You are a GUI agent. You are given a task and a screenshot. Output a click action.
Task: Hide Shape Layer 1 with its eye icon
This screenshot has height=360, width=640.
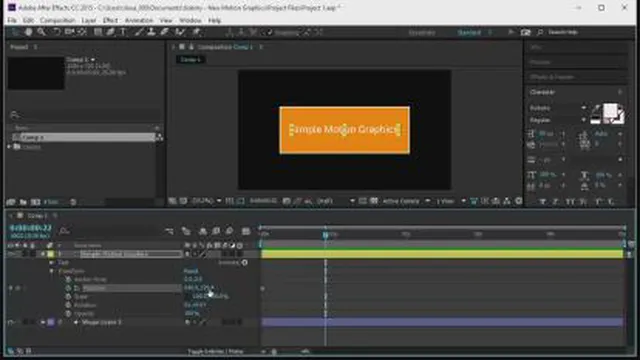click(x=11, y=322)
